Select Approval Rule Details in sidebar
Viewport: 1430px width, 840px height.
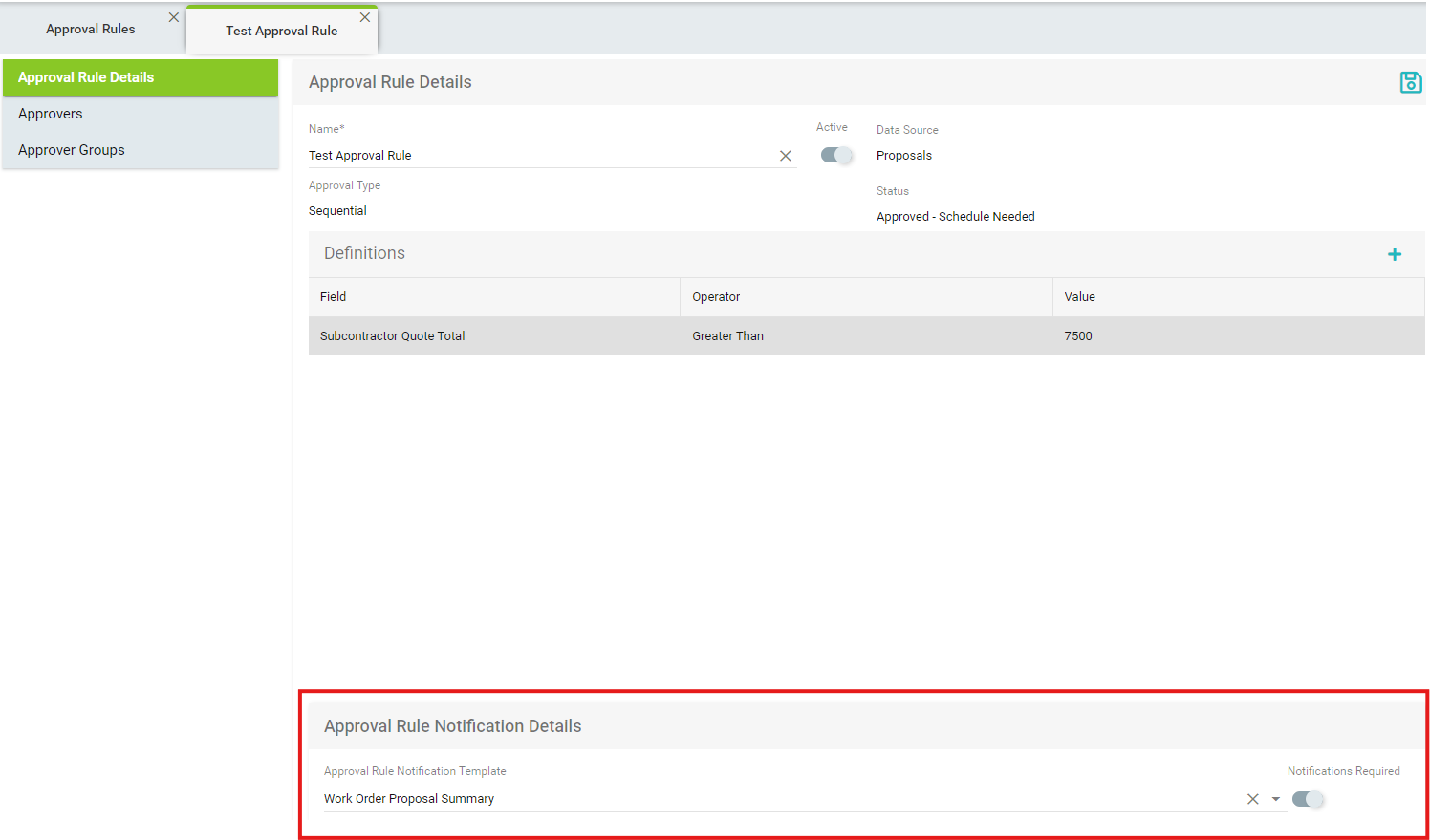point(86,77)
